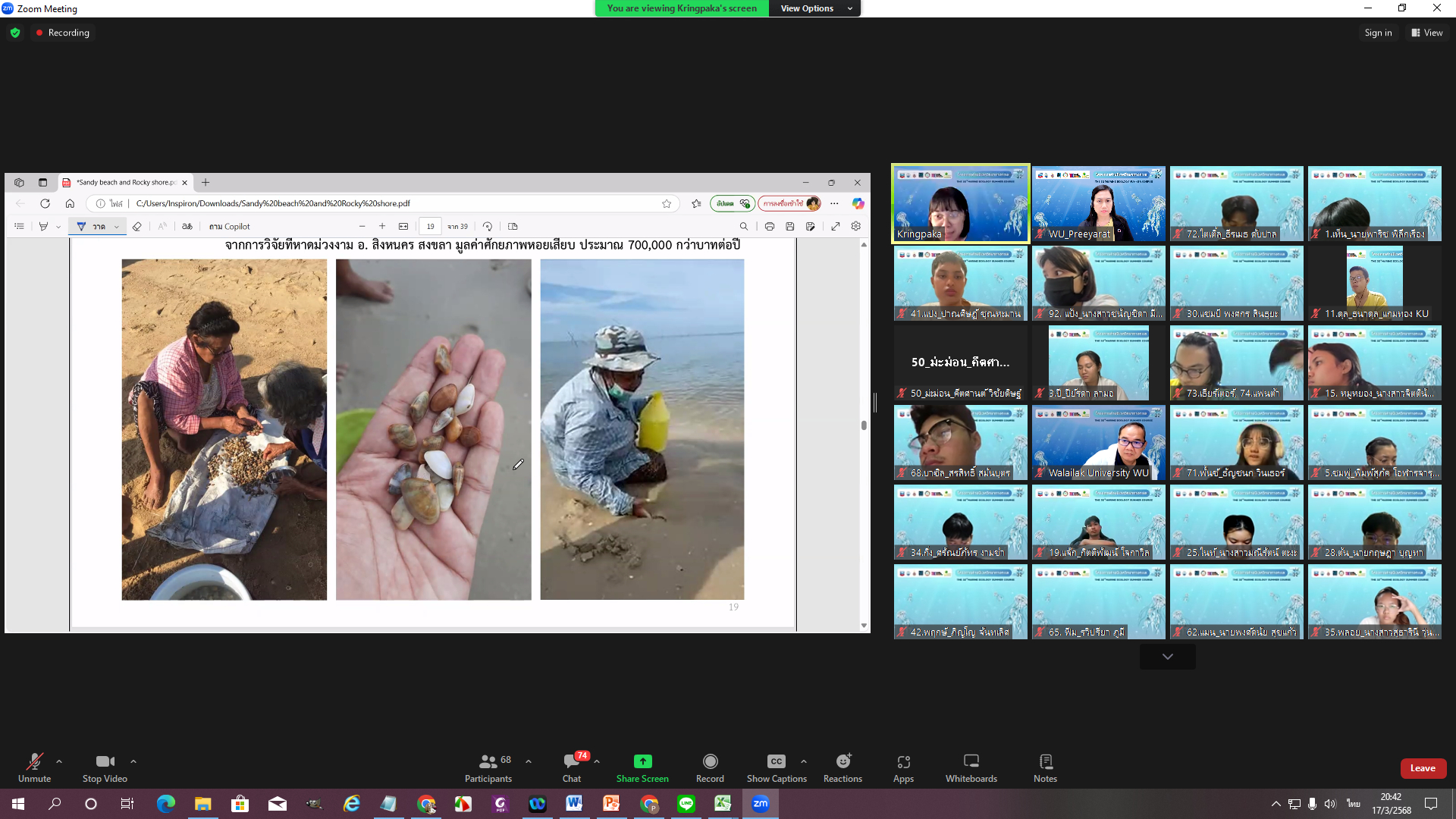Image resolution: width=1456 pixels, height=819 pixels.
Task: Click Sign in at top right
Action: click(1378, 33)
